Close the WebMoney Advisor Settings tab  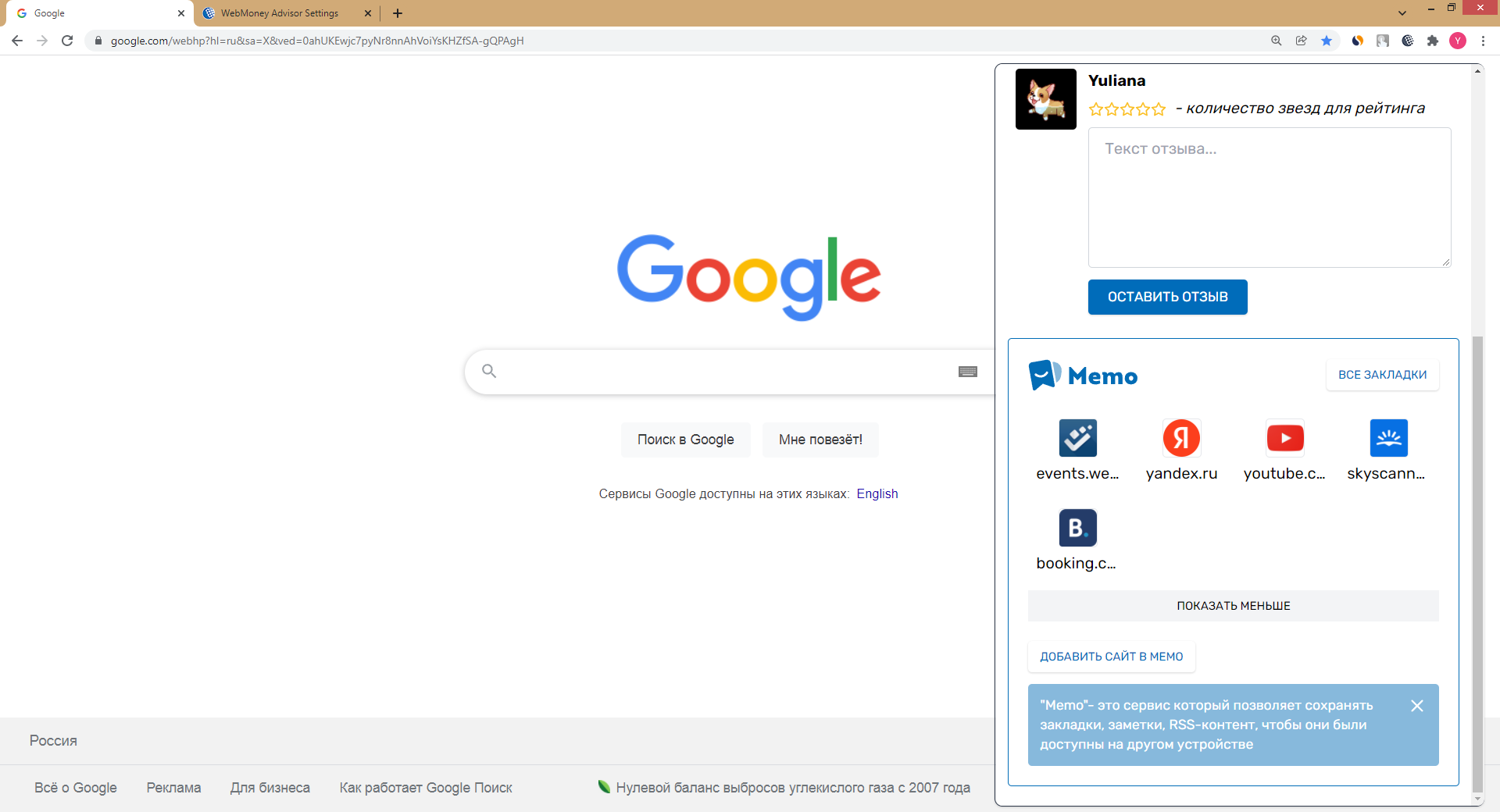pyautogui.click(x=368, y=13)
